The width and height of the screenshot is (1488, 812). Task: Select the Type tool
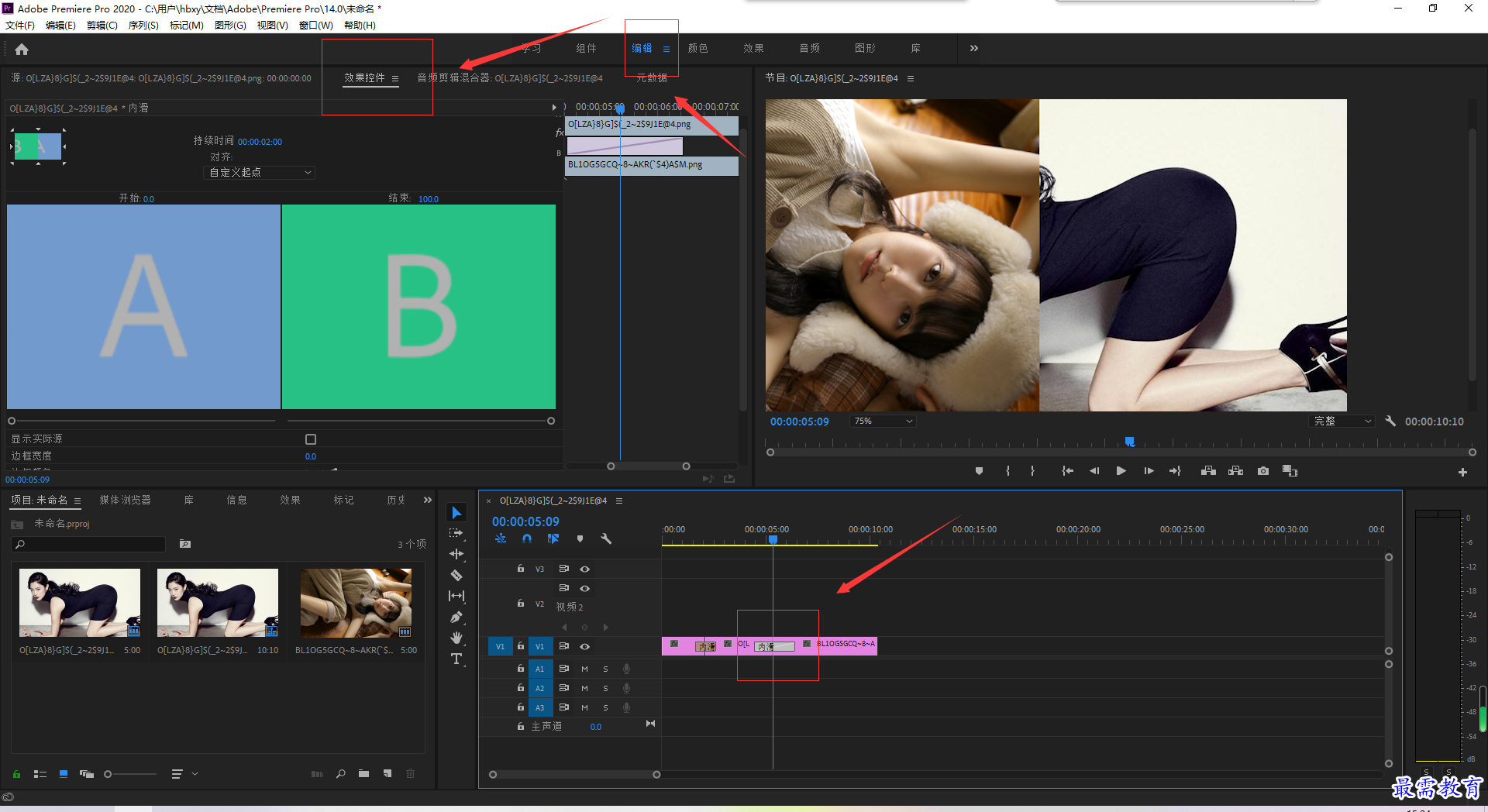(x=456, y=659)
